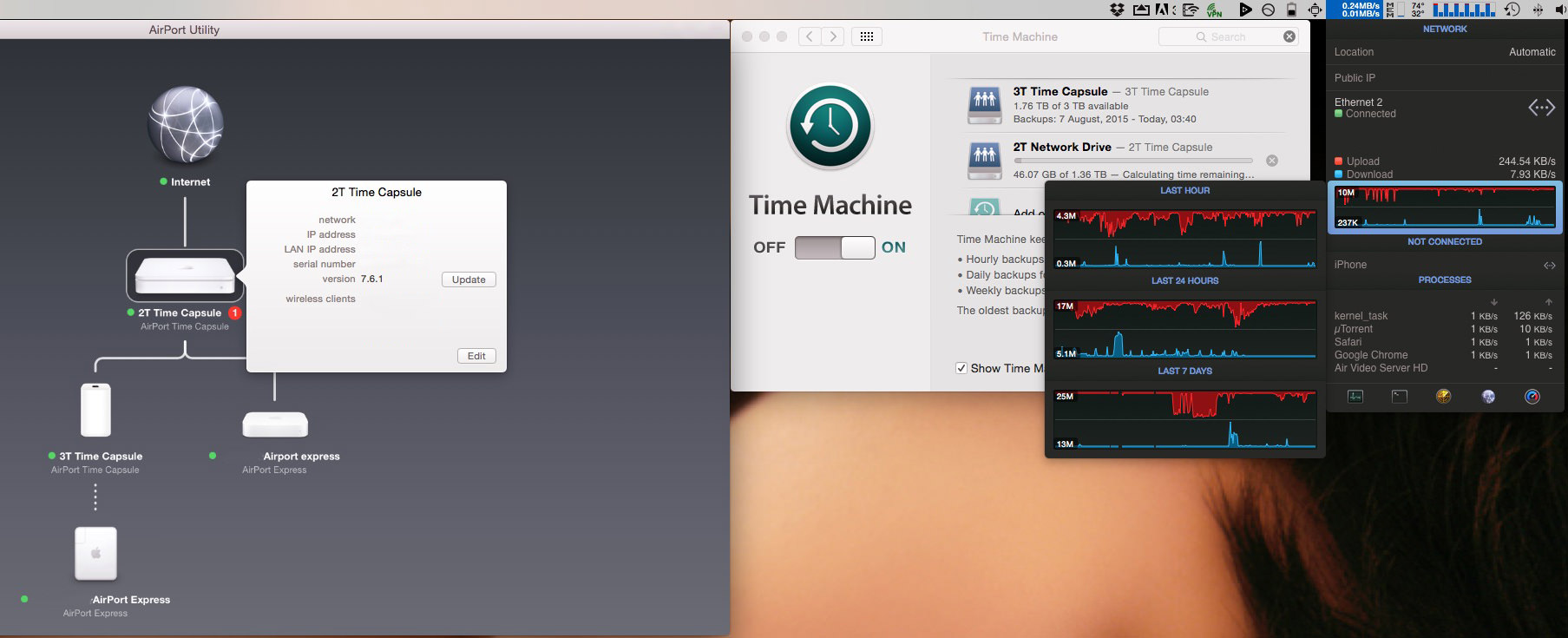The image size is (1568, 638).
Task: Select the Airport express device icon
Action: click(x=275, y=424)
